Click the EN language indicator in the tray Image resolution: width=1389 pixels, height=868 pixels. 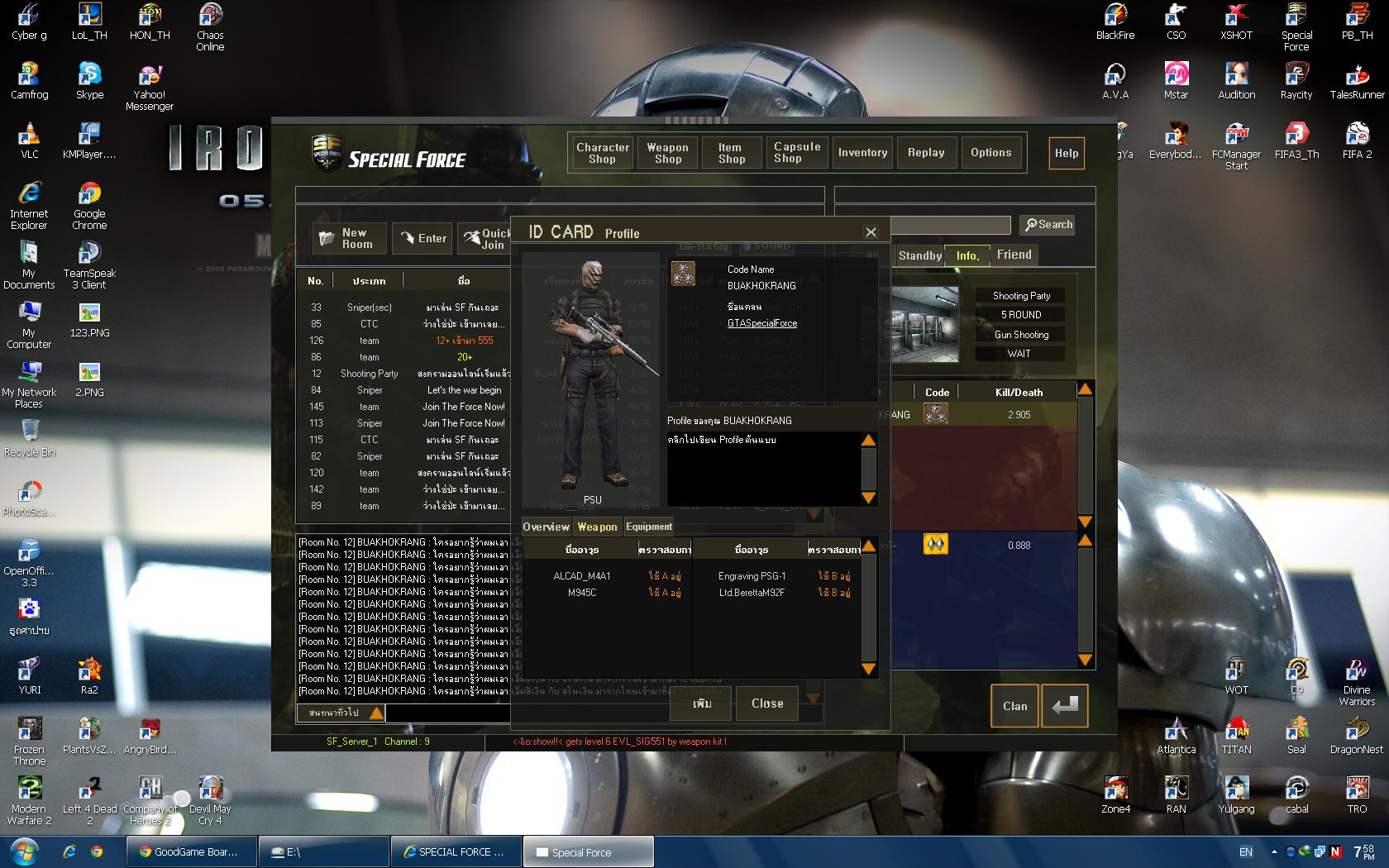click(x=1245, y=852)
